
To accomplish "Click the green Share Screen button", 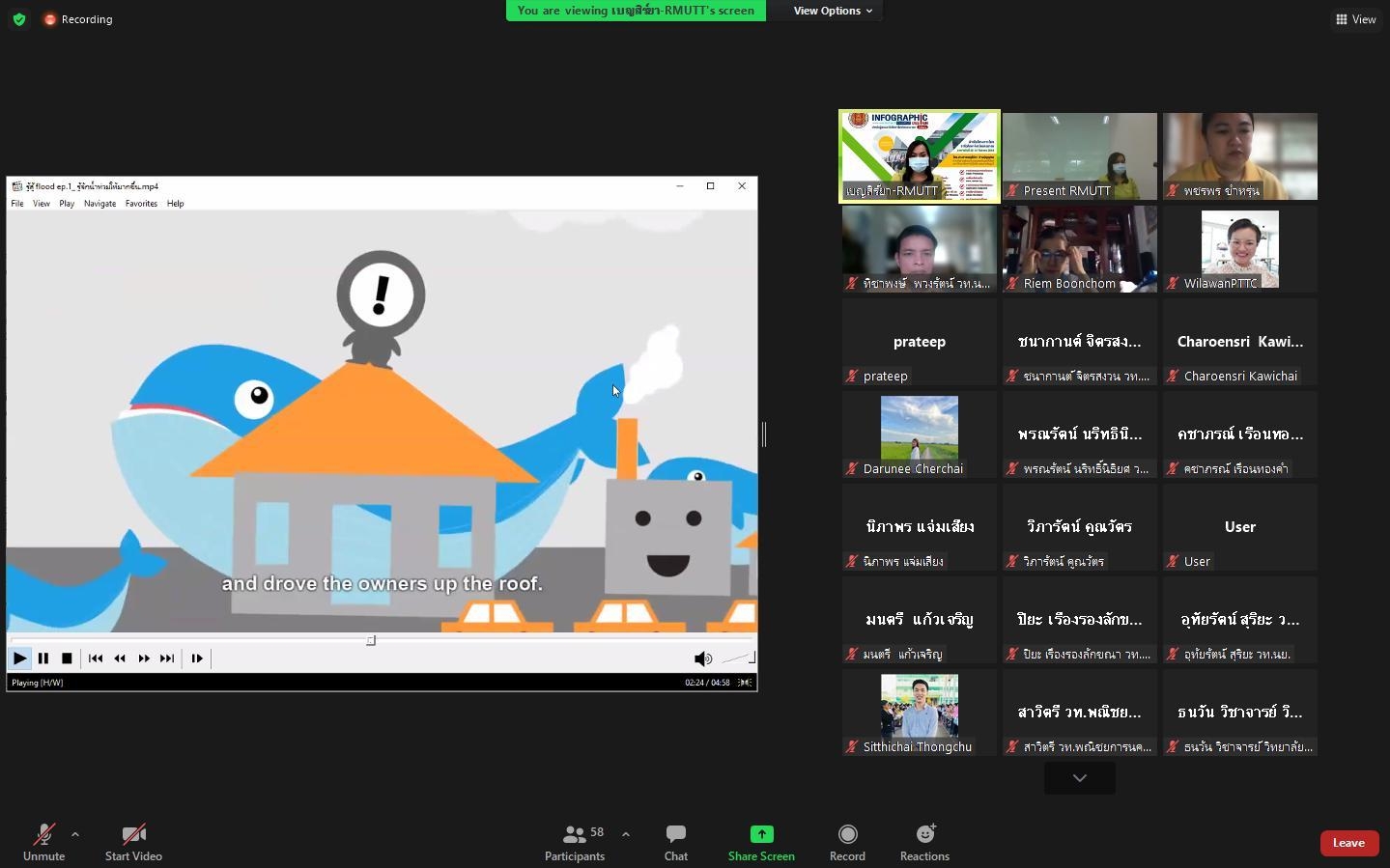I will point(761,843).
